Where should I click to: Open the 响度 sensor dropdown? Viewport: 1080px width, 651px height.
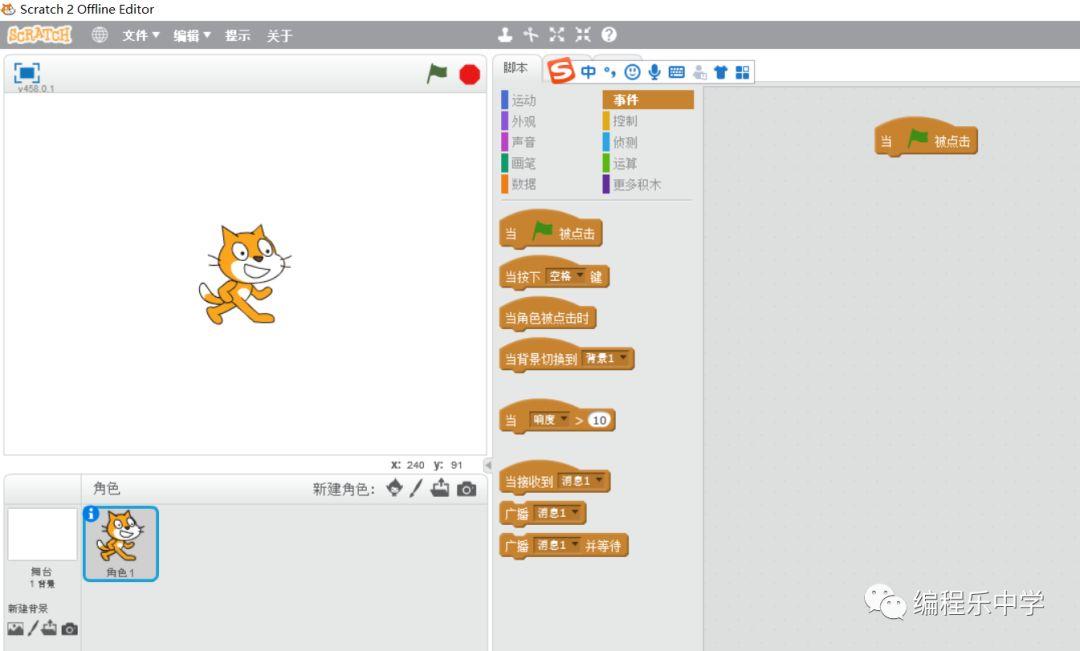tap(549, 420)
